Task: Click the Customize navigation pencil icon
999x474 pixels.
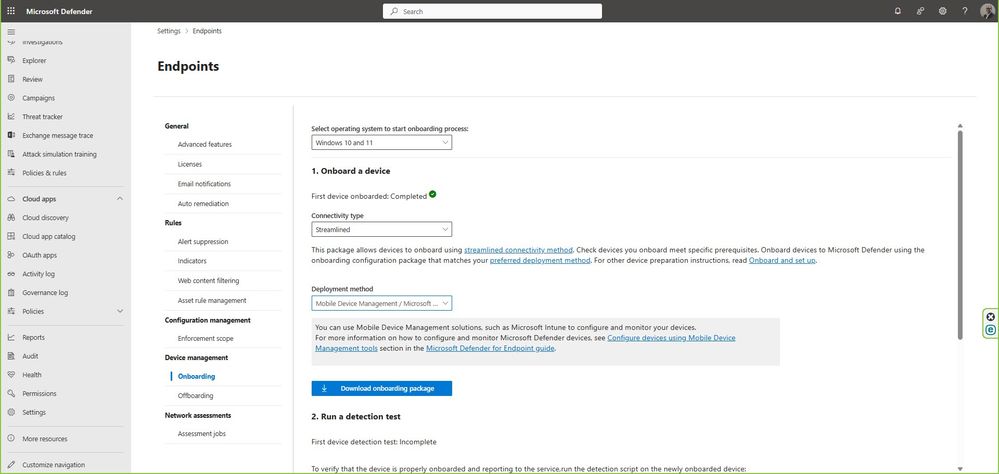Action: pyautogui.click(x=11, y=464)
